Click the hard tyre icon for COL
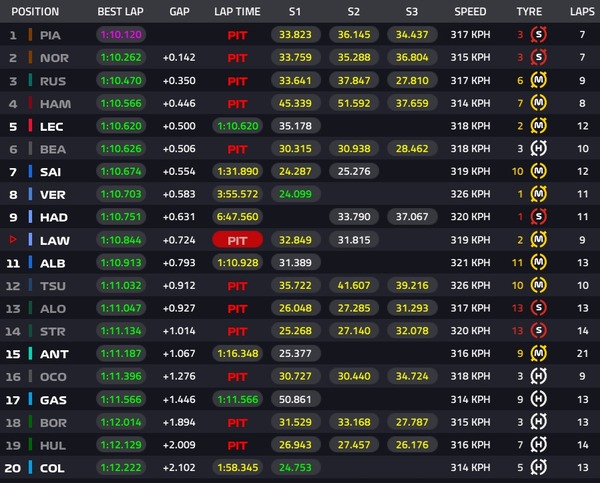The width and height of the screenshot is (600, 483). (538, 467)
